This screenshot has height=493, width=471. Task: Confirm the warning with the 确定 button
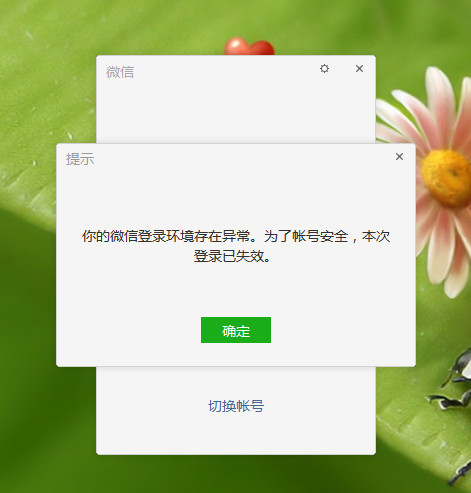(236, 330)
